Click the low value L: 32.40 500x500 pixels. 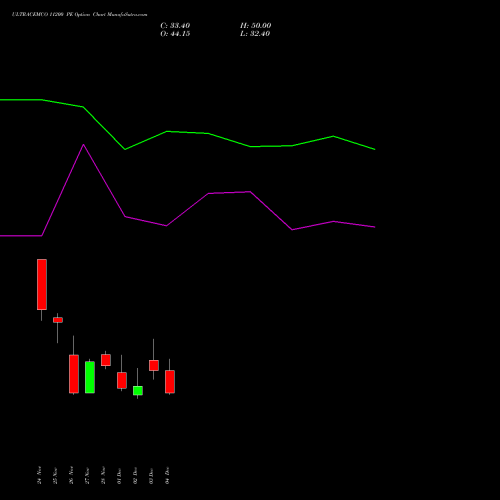(255, 34)
